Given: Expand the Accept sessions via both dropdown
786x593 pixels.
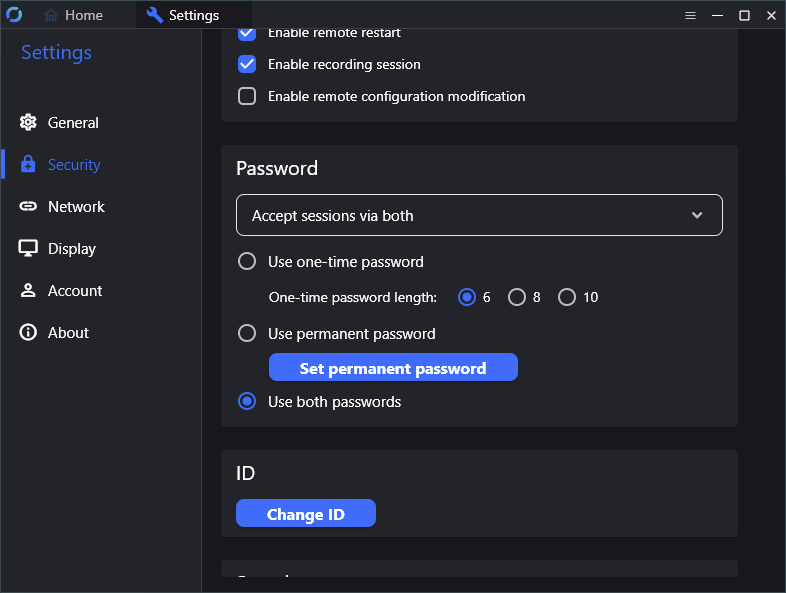Looking at the screenshot, I should pyautogui.click(x=479, y=215).
